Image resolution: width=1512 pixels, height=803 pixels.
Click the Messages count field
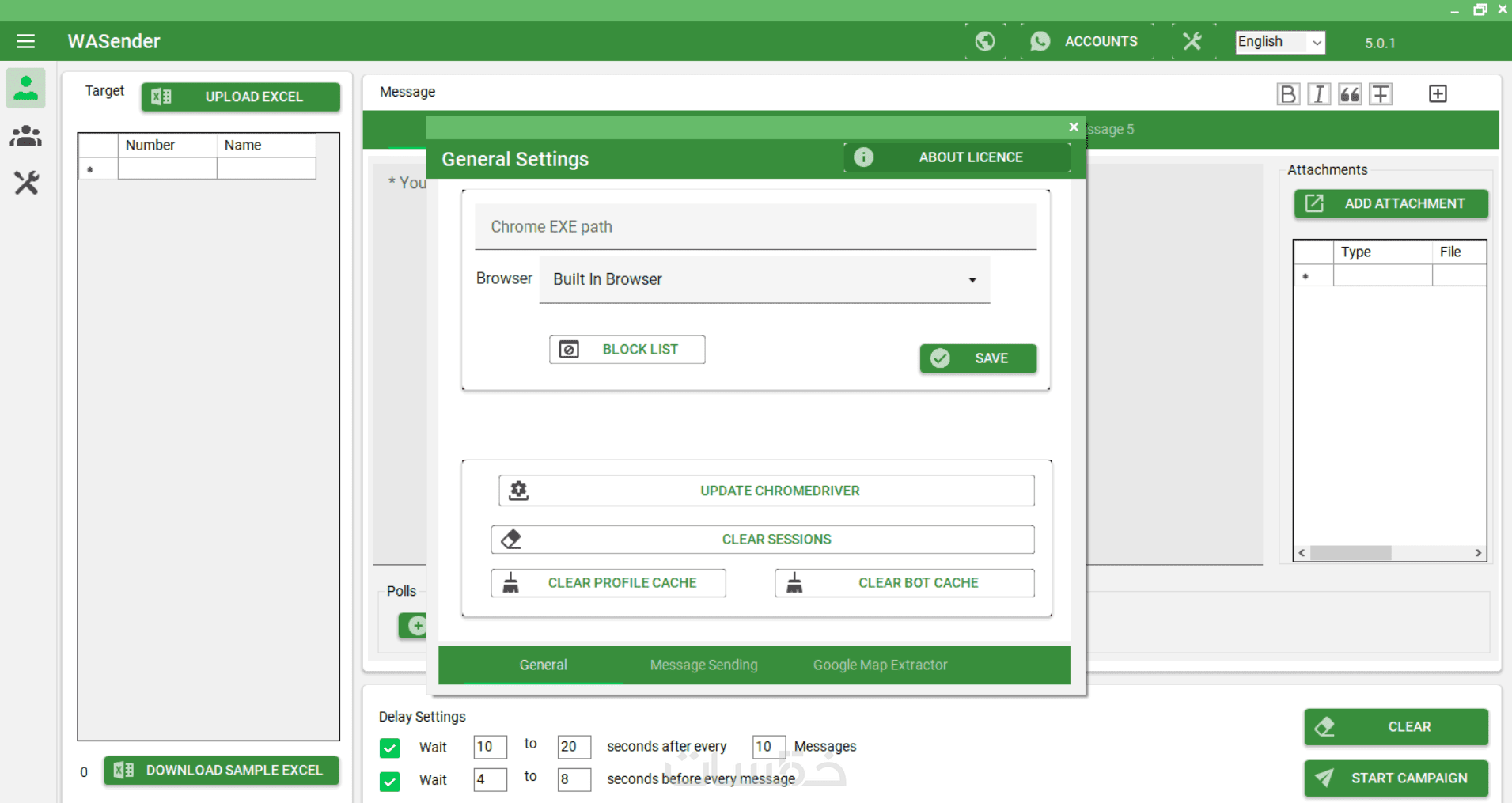(769, 747)
